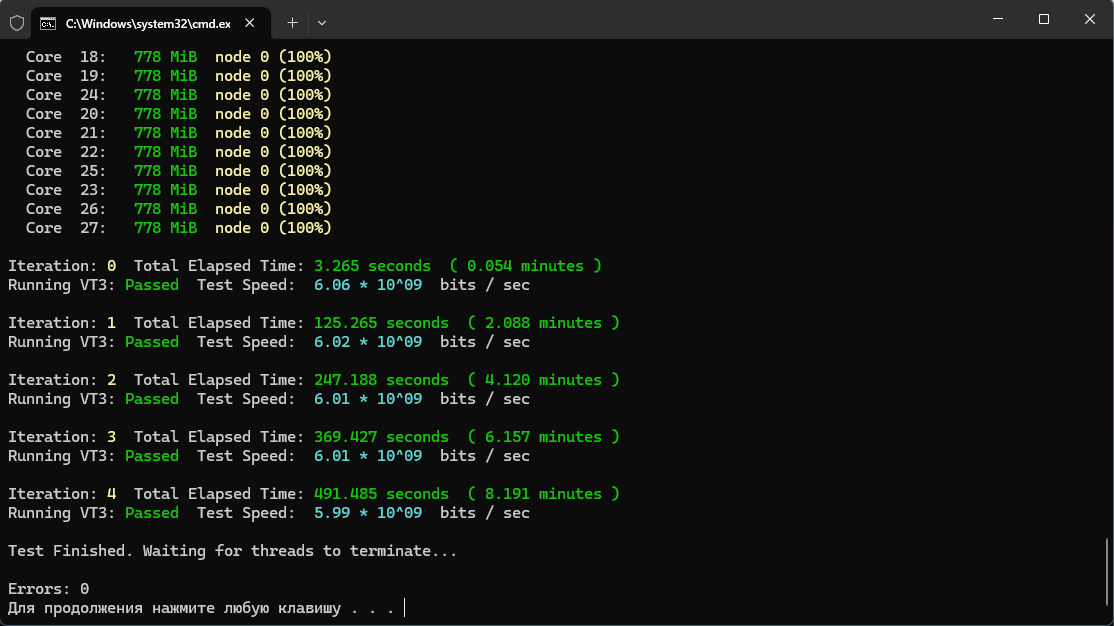
Task: Click the 'Iteration: 4' label
Action: (62, 494)
